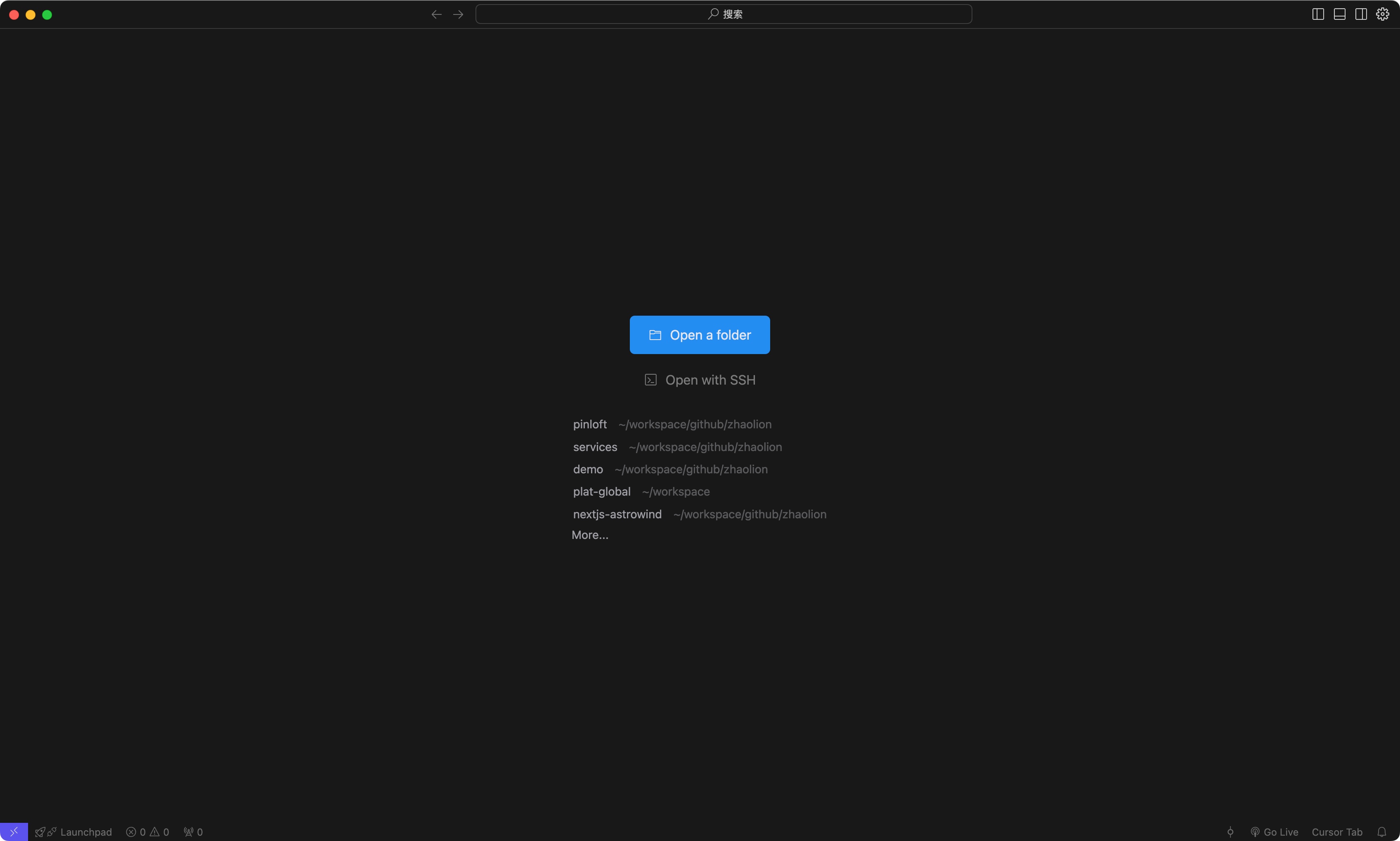Open the recent project demo
Viewport: 1400px width, 841px height.
[x=671, y=469]
